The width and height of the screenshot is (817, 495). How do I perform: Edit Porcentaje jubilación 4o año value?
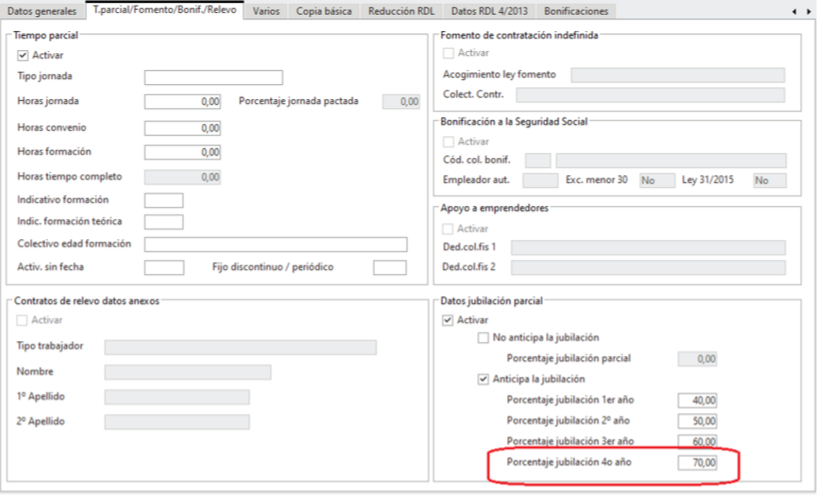tap(697, 462)
